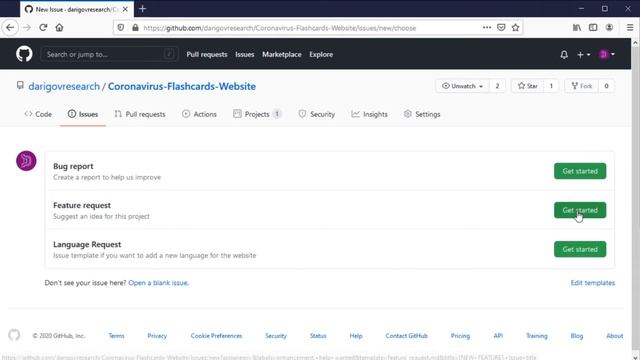Go to the browser Home icon
This screenshot has height=360, width=640.
pyautogui.click(x=59, y=28)
